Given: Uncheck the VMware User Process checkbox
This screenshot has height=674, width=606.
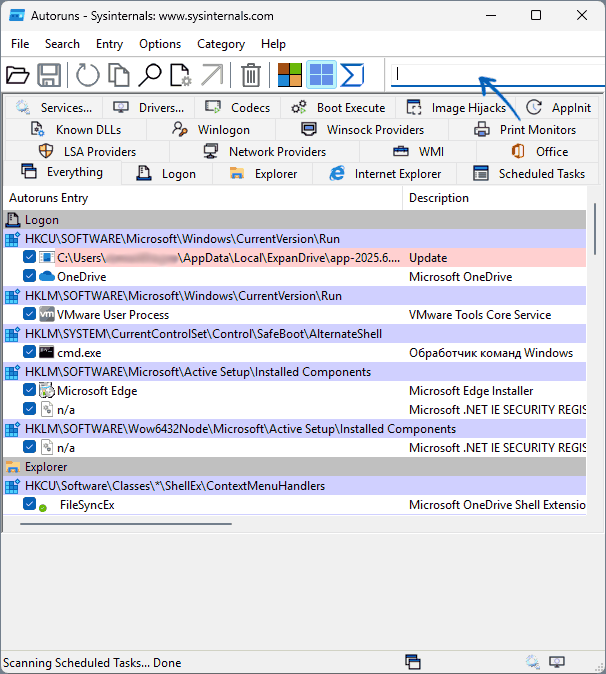Looking at the screenshot, I should click(29, 314).
